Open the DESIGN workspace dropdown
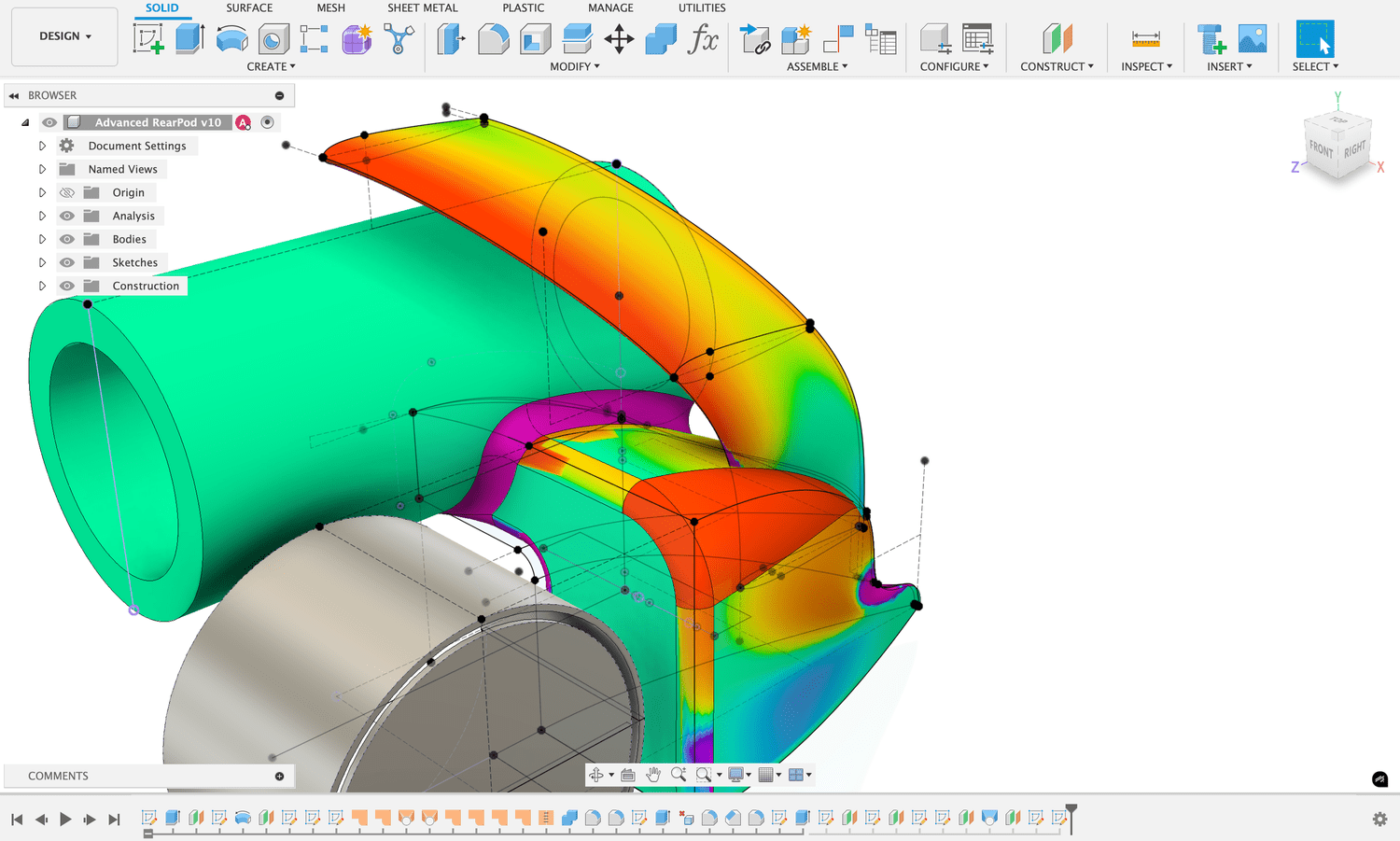 (65, 36)
